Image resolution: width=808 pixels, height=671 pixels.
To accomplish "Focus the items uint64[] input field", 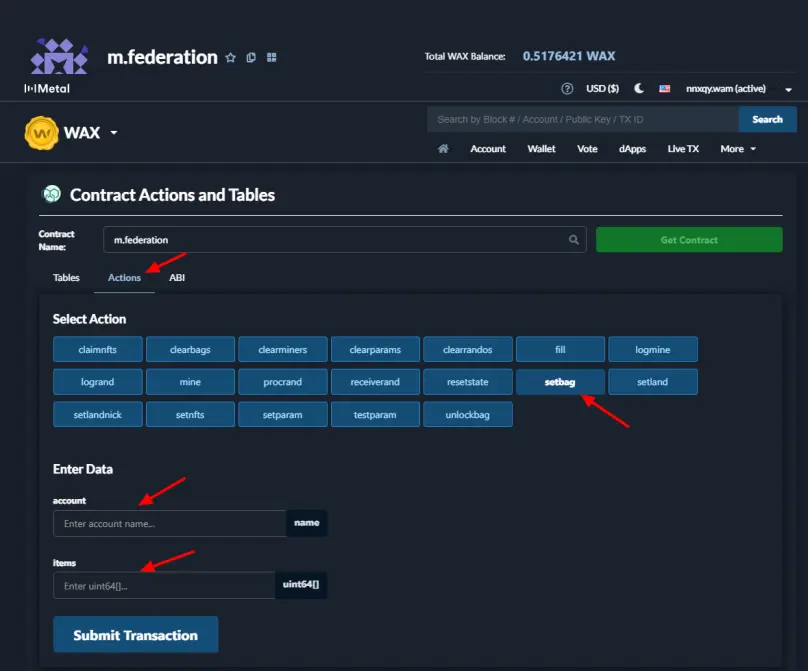I will click(164, 585).
